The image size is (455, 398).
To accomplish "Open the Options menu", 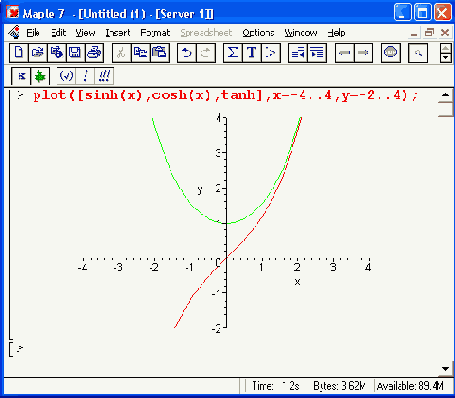I will coord(258,33).
